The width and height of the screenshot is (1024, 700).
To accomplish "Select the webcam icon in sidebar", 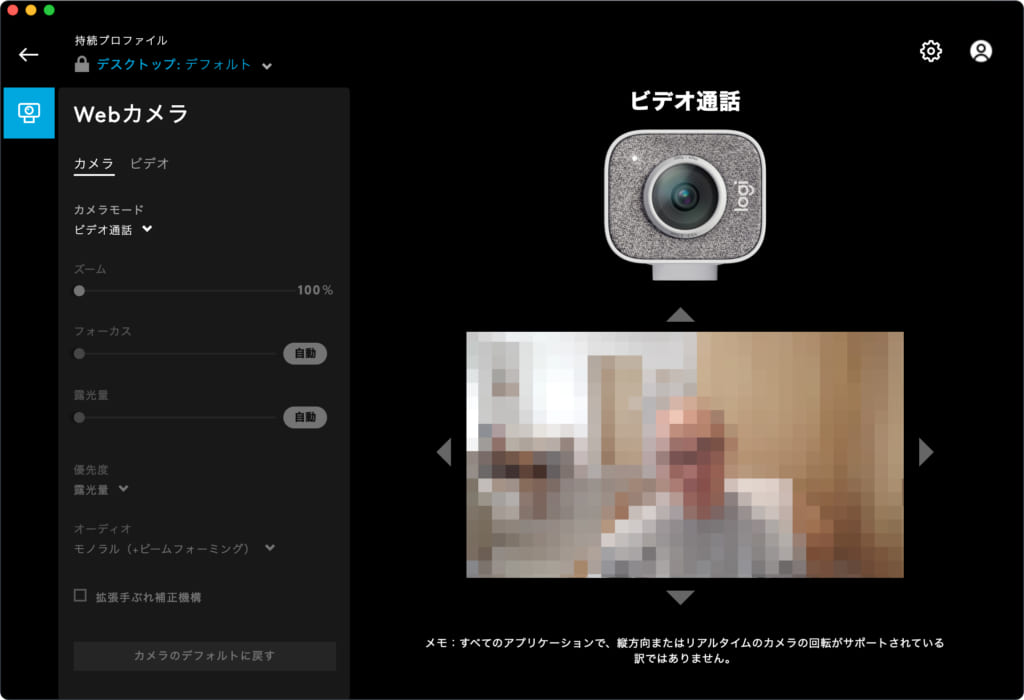I will 29,113.
